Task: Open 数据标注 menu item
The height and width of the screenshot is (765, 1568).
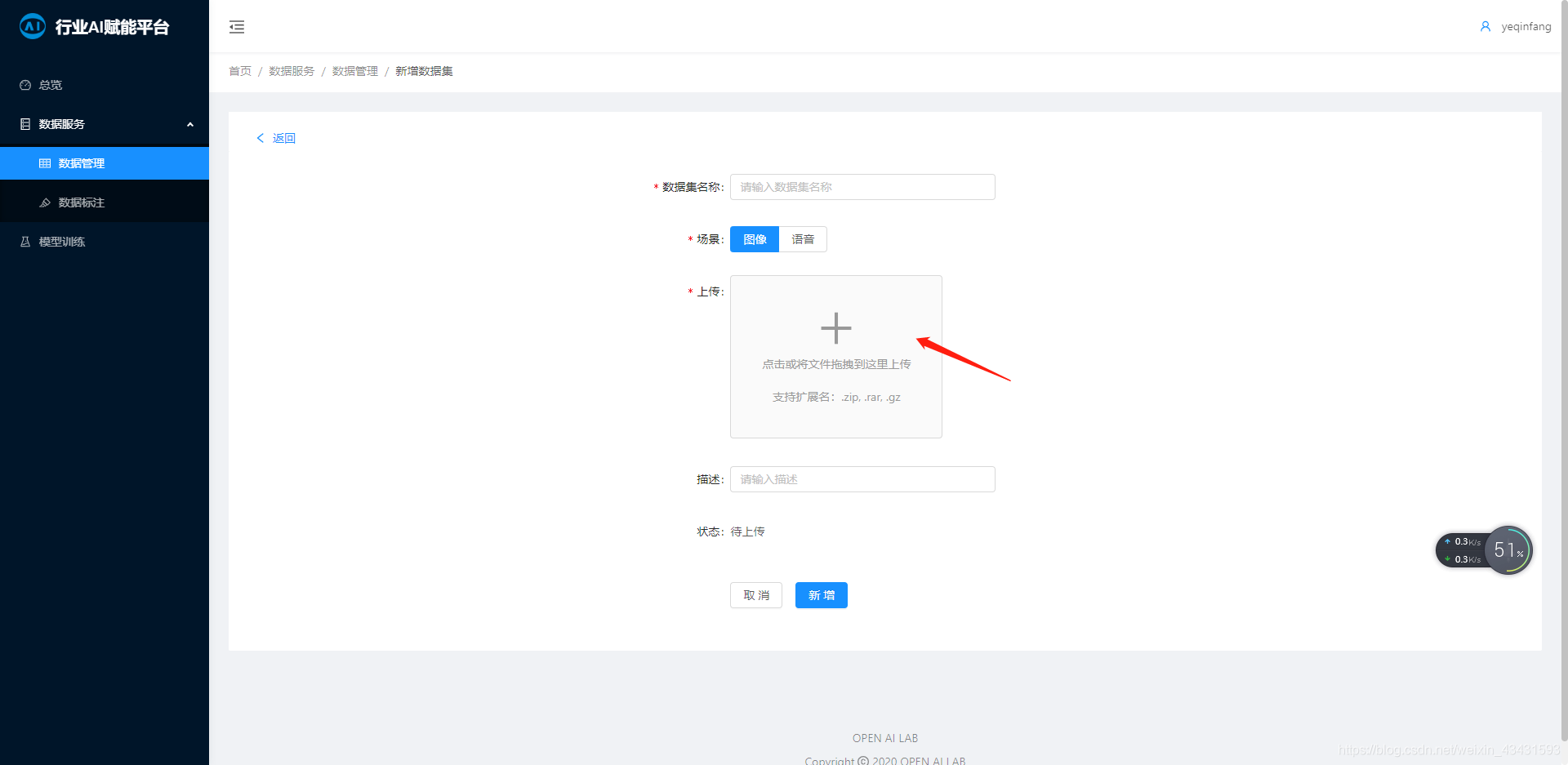Action: point(105,202)
